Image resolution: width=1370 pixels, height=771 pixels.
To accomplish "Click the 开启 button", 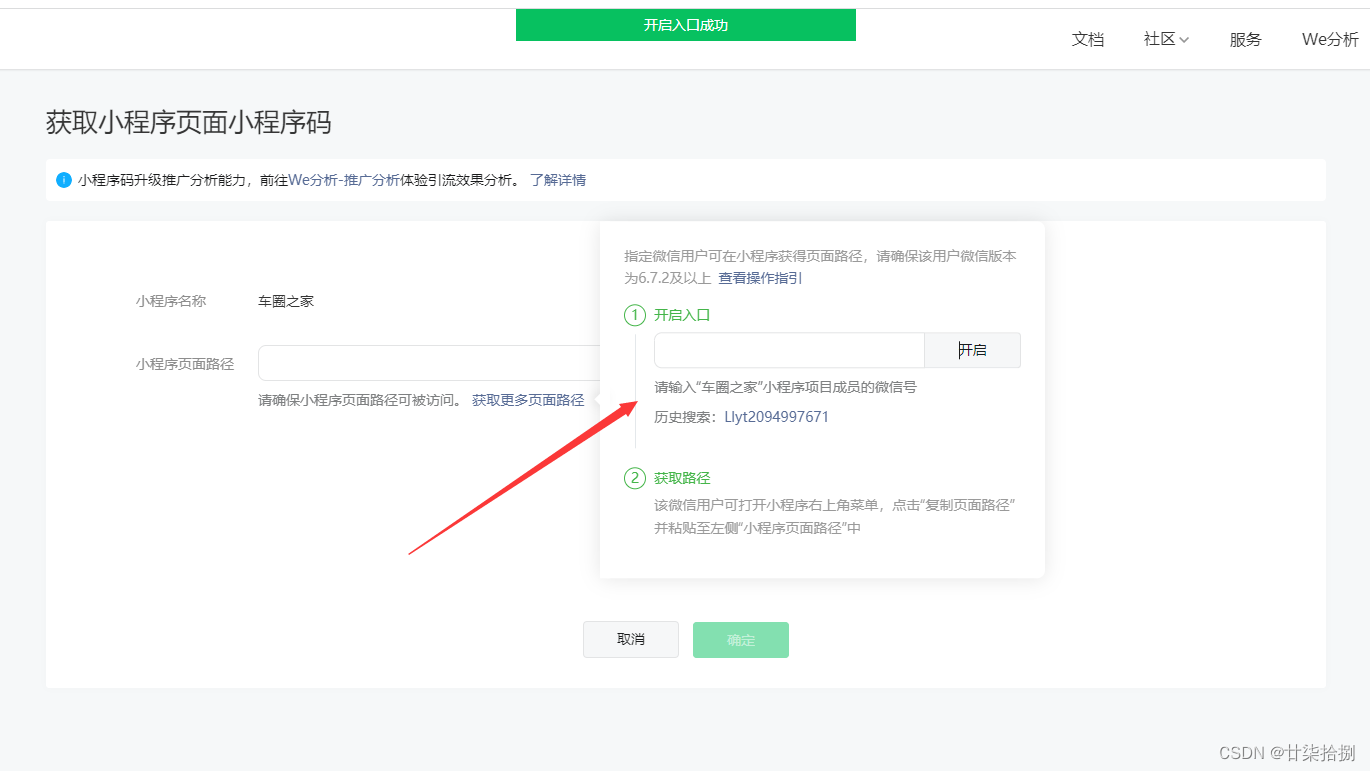I will (972, 350).
